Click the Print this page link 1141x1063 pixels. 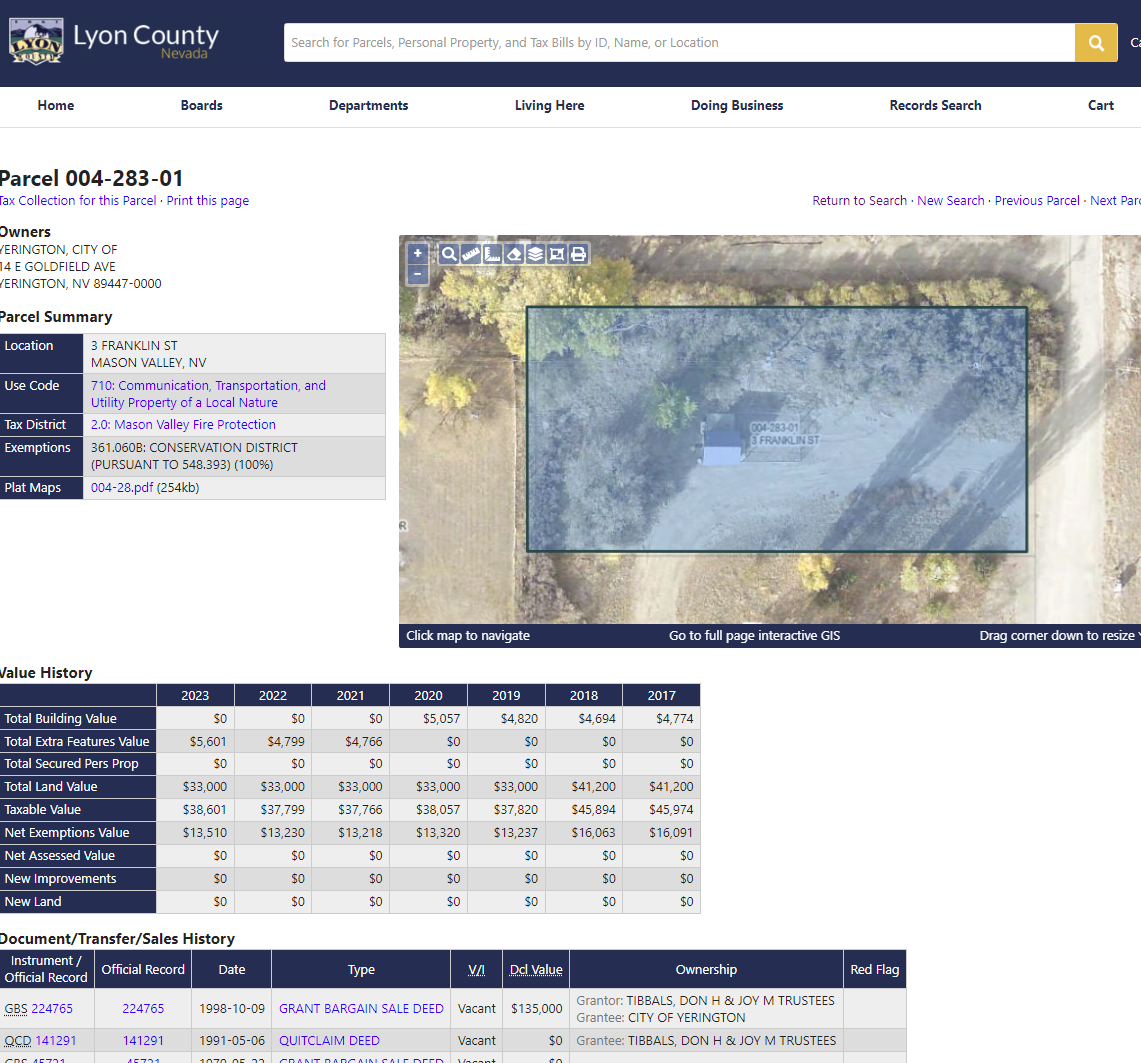pos(207,201)
